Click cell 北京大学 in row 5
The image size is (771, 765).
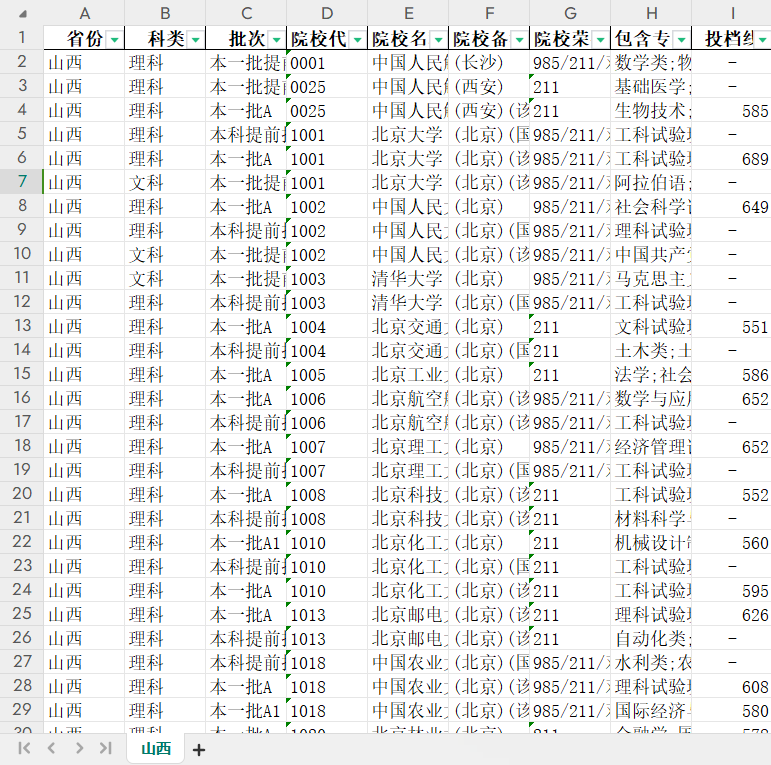tap(408, 134)
